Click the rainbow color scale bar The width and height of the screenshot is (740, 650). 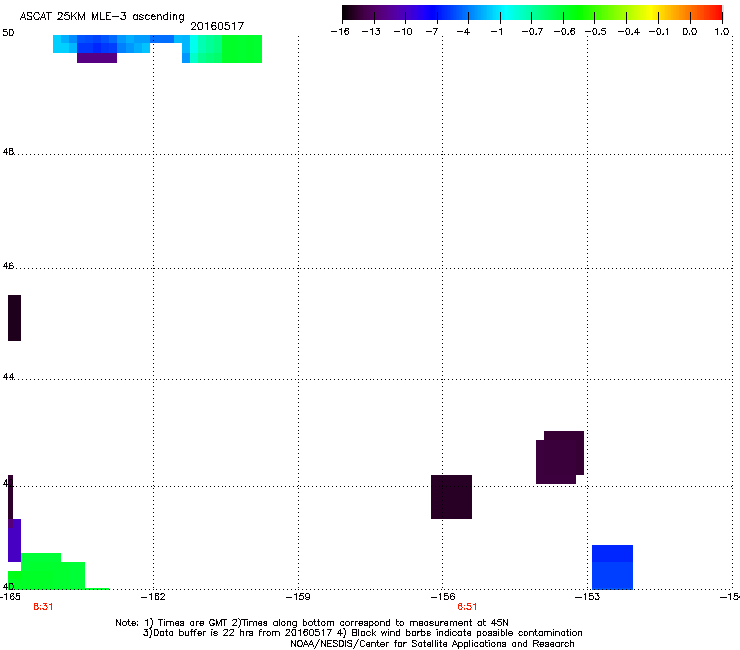[532, 13]
